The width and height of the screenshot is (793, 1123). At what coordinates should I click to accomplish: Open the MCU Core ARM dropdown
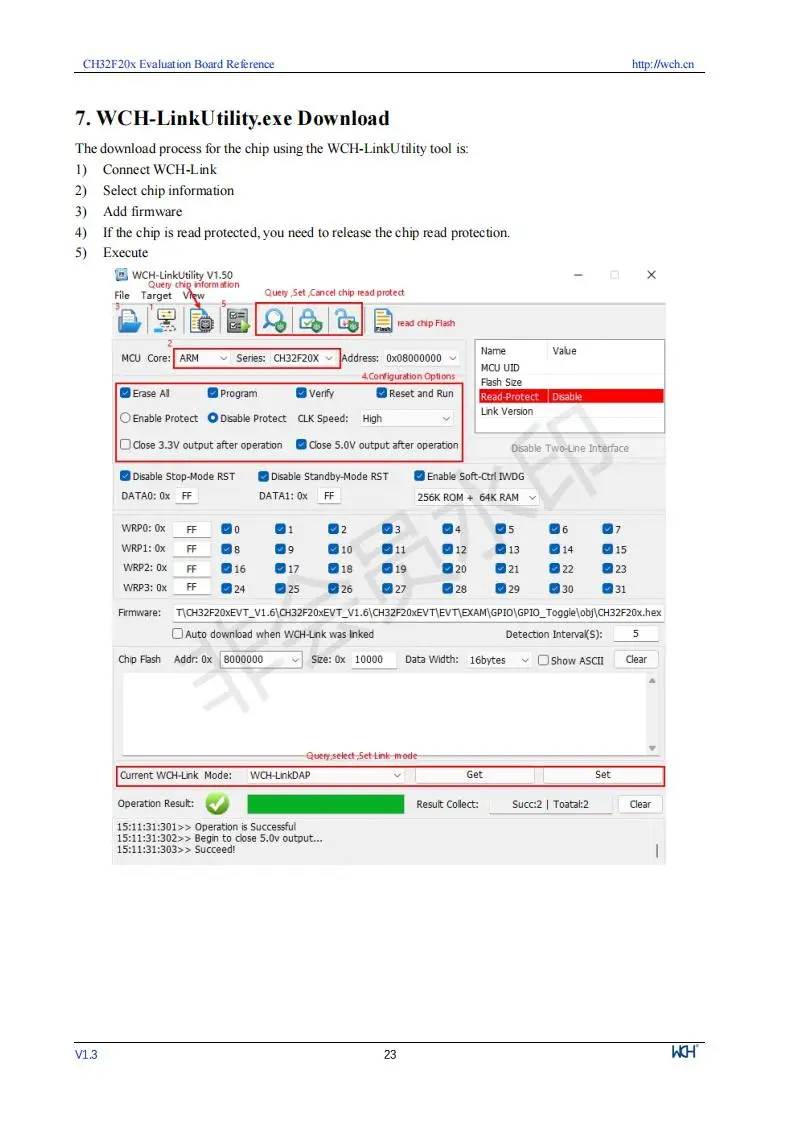click(202, 358)
